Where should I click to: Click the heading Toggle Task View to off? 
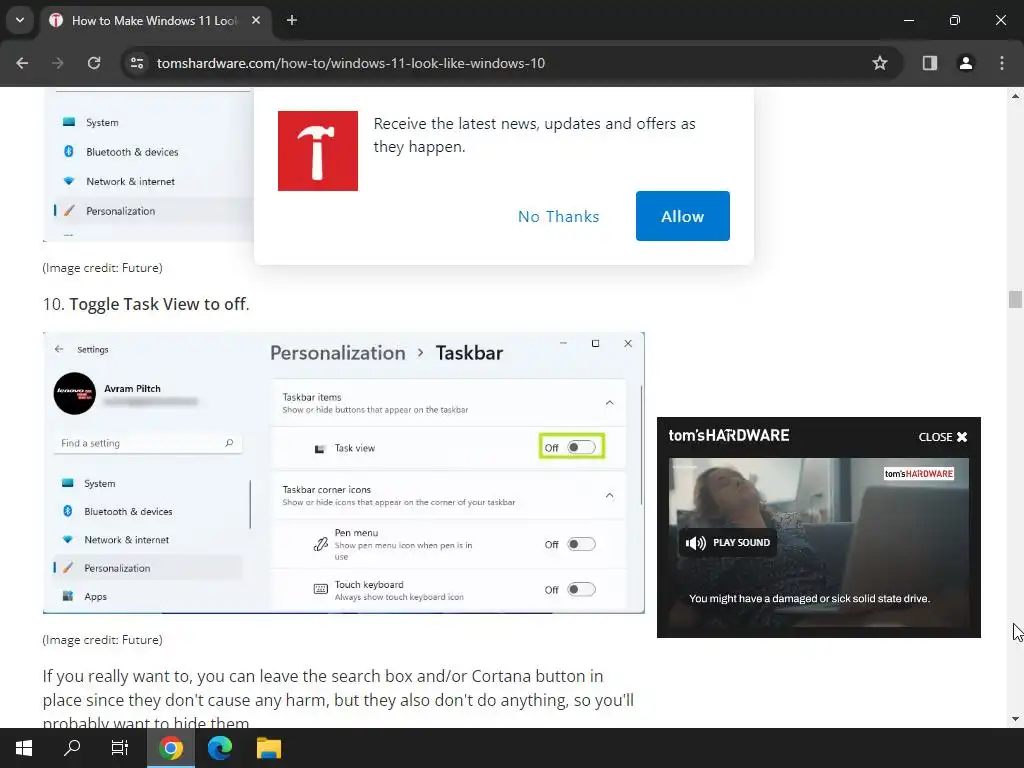tap(159, 304)
